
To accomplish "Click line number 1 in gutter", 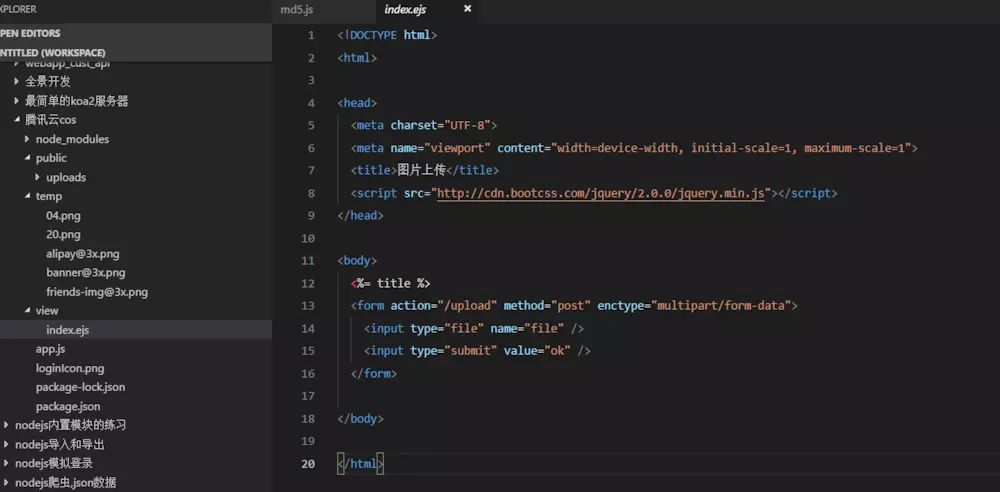I will 311,35.
